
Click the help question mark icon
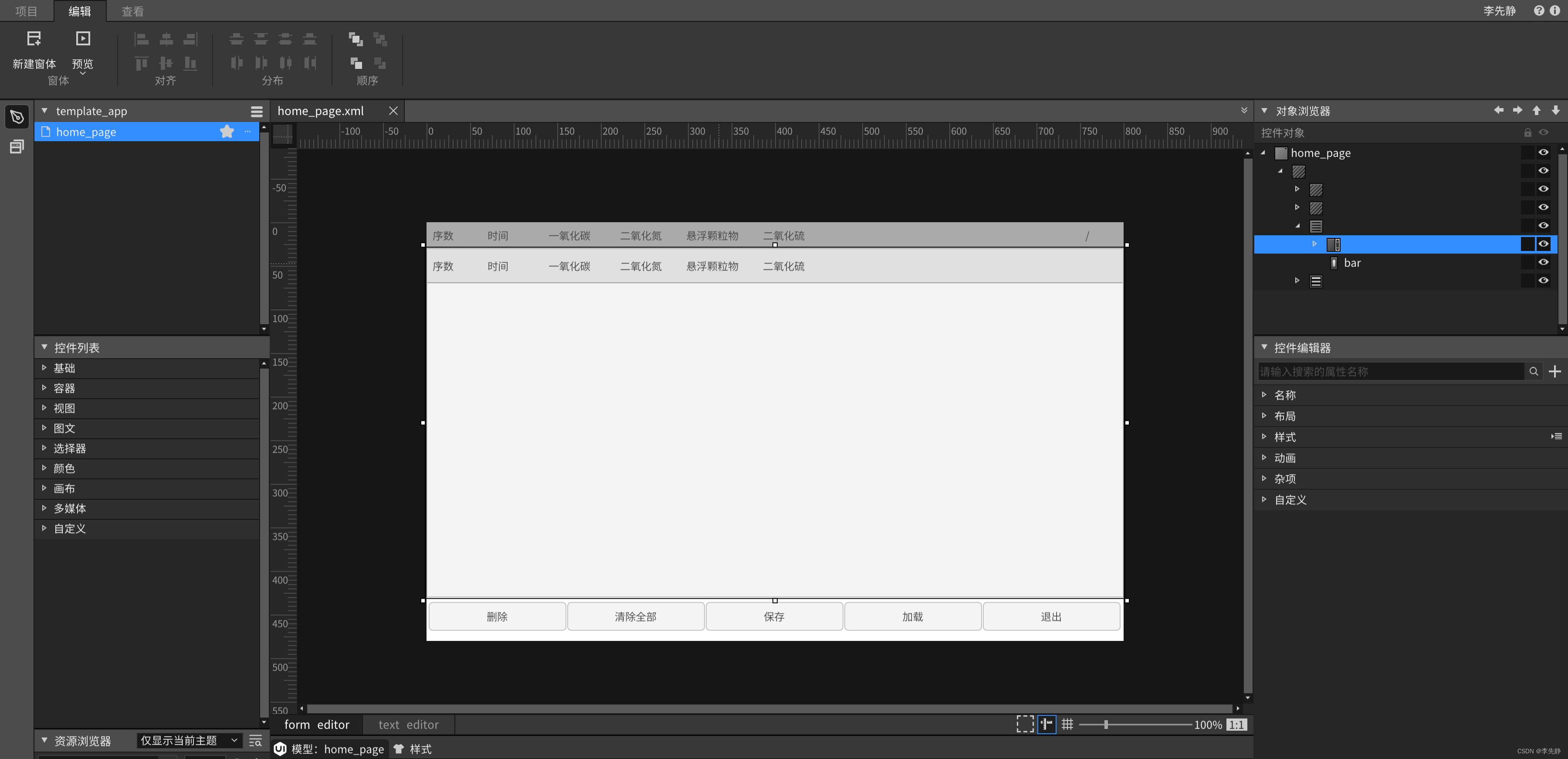click(x=1539, y=10)
